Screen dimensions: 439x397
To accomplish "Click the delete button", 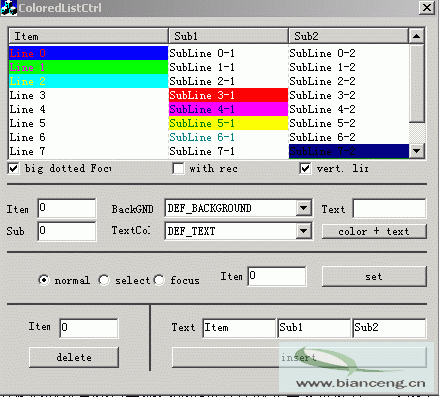I will (74, 357).
